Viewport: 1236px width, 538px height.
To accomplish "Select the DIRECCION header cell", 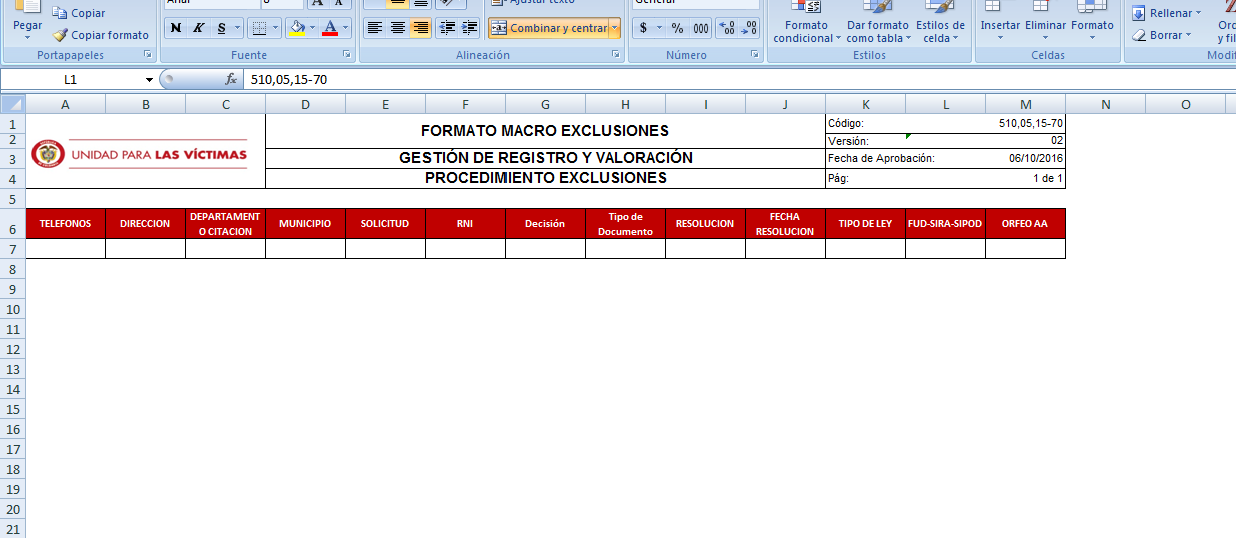I will point(145,224).
